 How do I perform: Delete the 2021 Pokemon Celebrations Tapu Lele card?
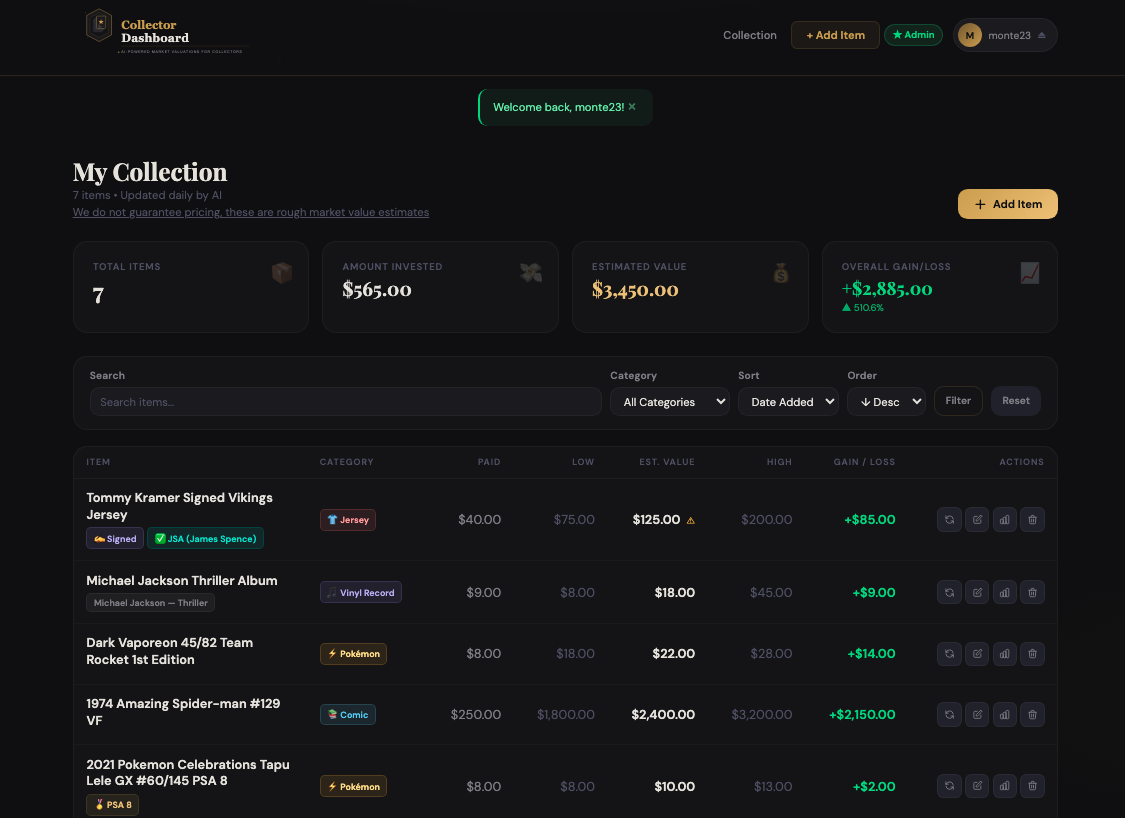[x=1032, y=786]
